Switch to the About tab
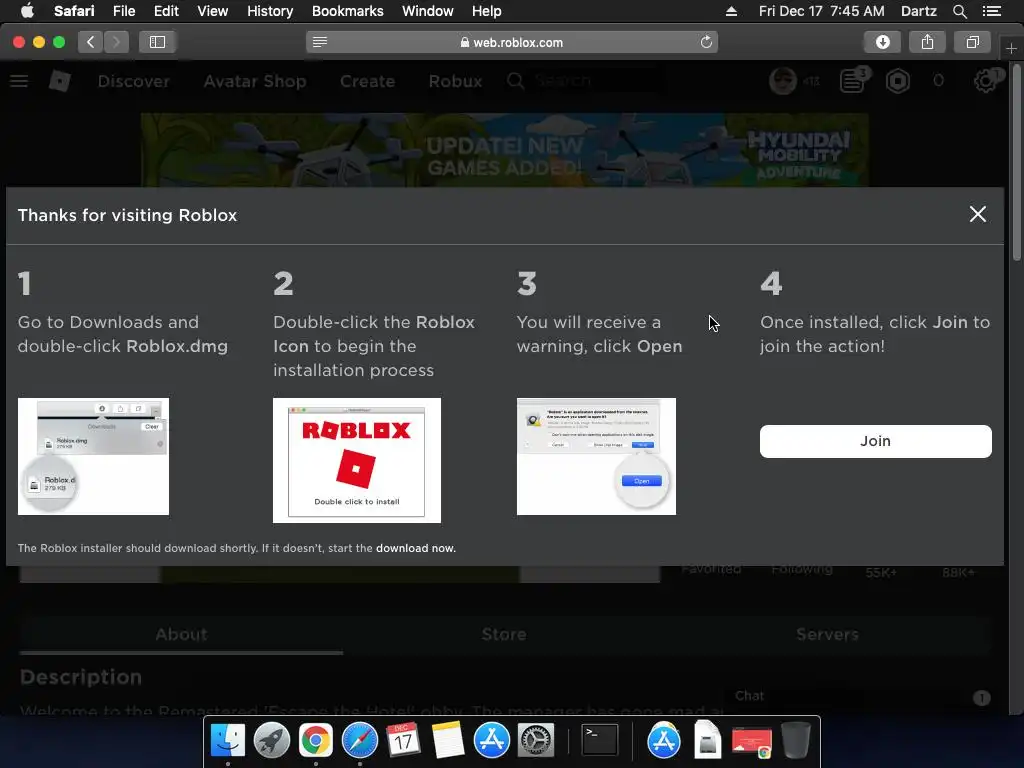 coord(182,634)
